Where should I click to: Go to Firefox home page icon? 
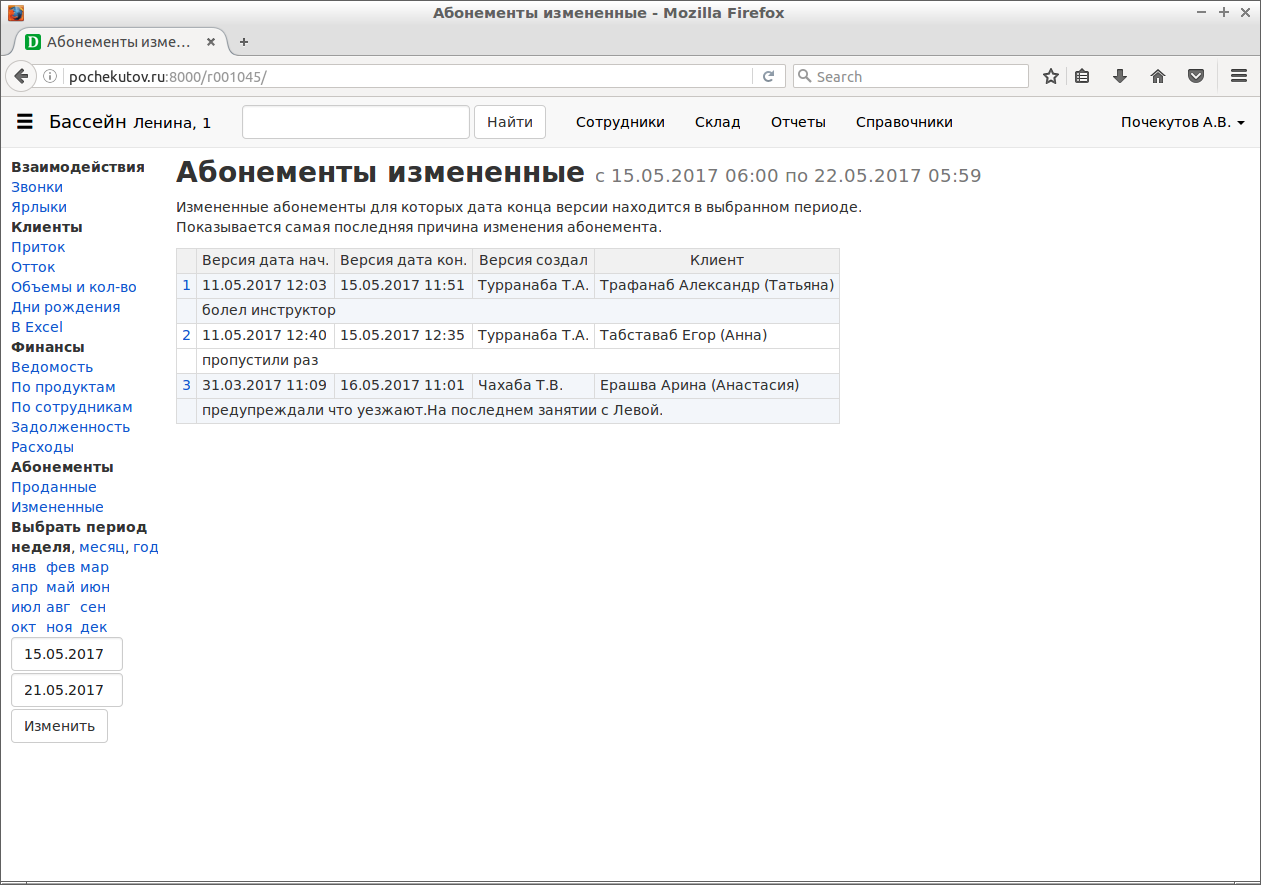point(1158,76)
